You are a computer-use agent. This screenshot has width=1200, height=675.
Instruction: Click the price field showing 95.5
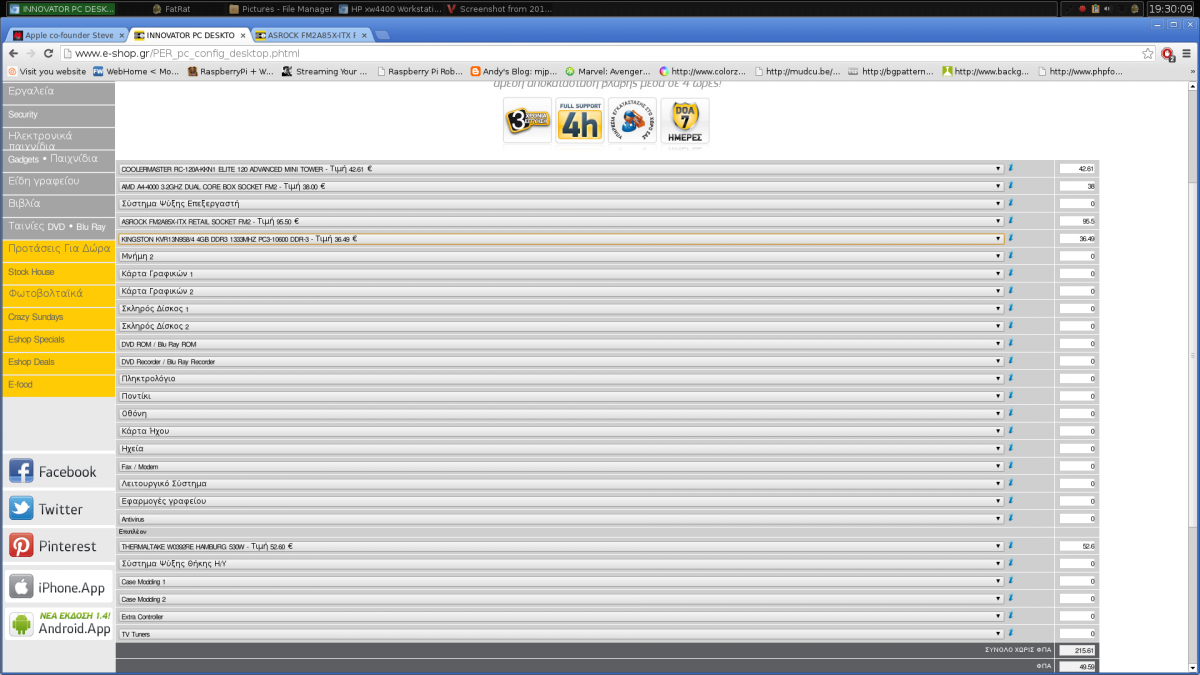click(1078, 221)
